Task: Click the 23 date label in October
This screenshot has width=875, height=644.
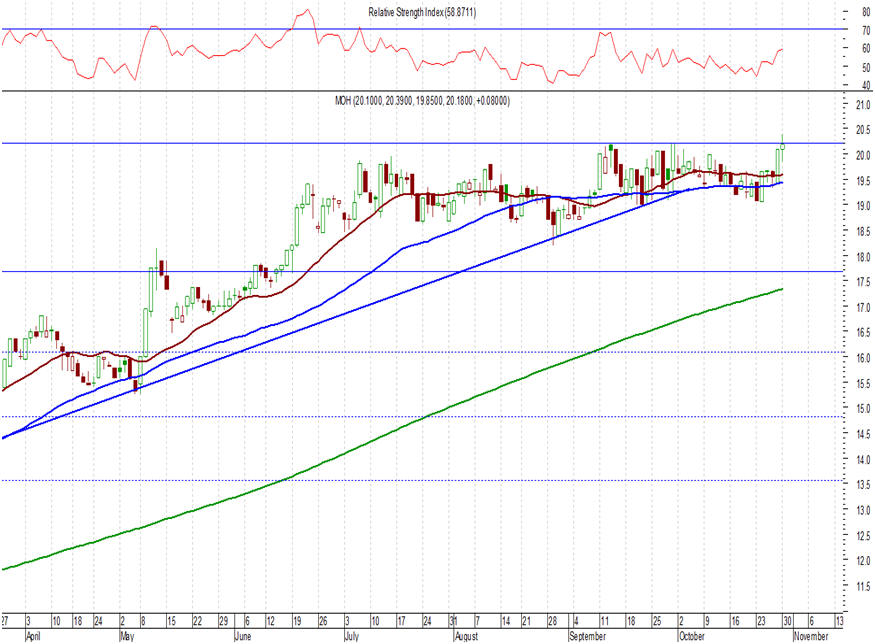Action: pos(761,621)
